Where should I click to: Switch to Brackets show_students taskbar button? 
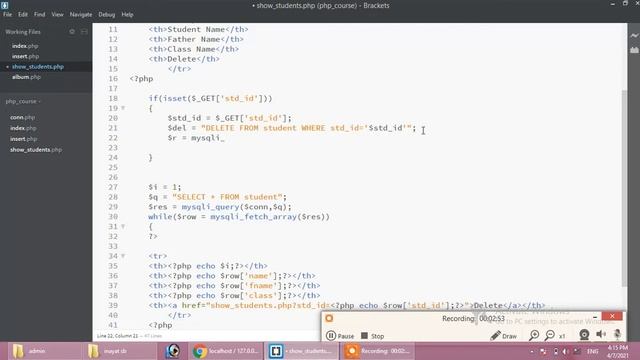(301, 351)
